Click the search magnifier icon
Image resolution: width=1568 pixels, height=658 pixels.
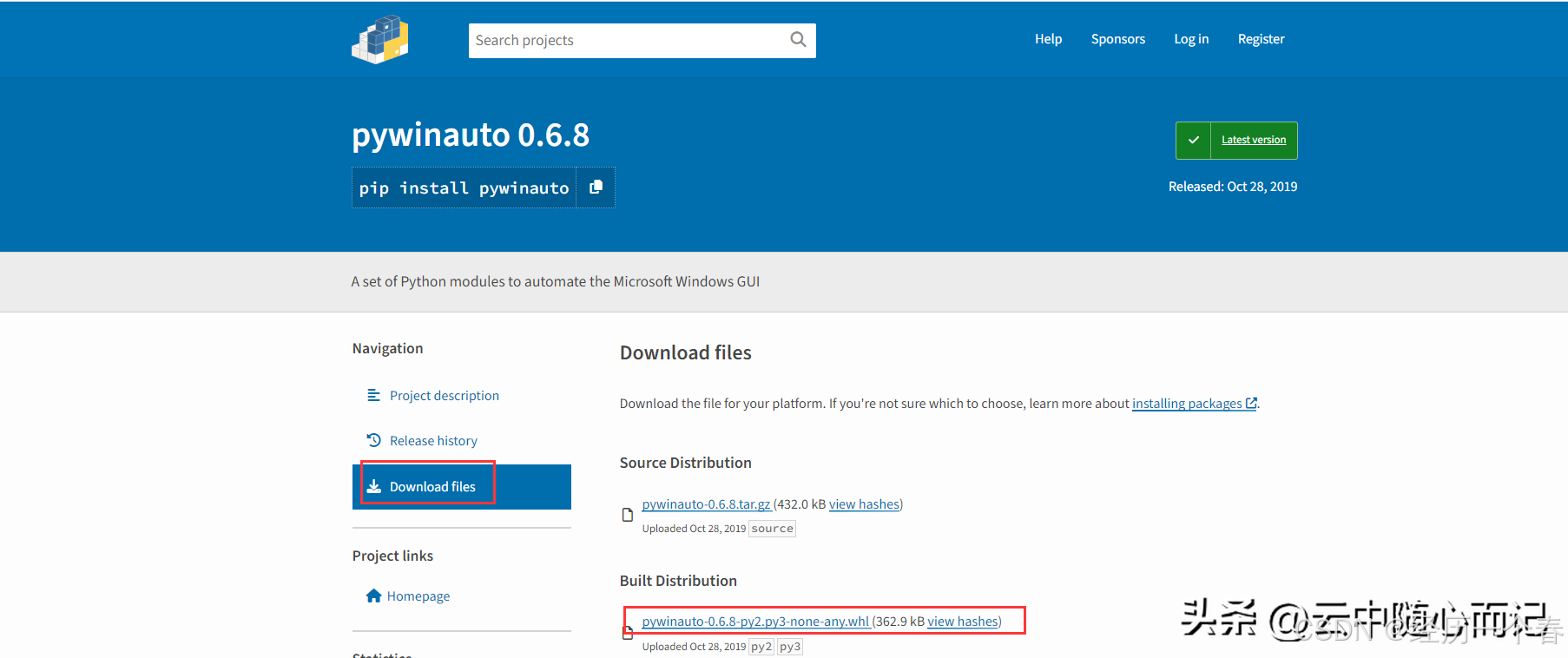[x=798, y=39]
